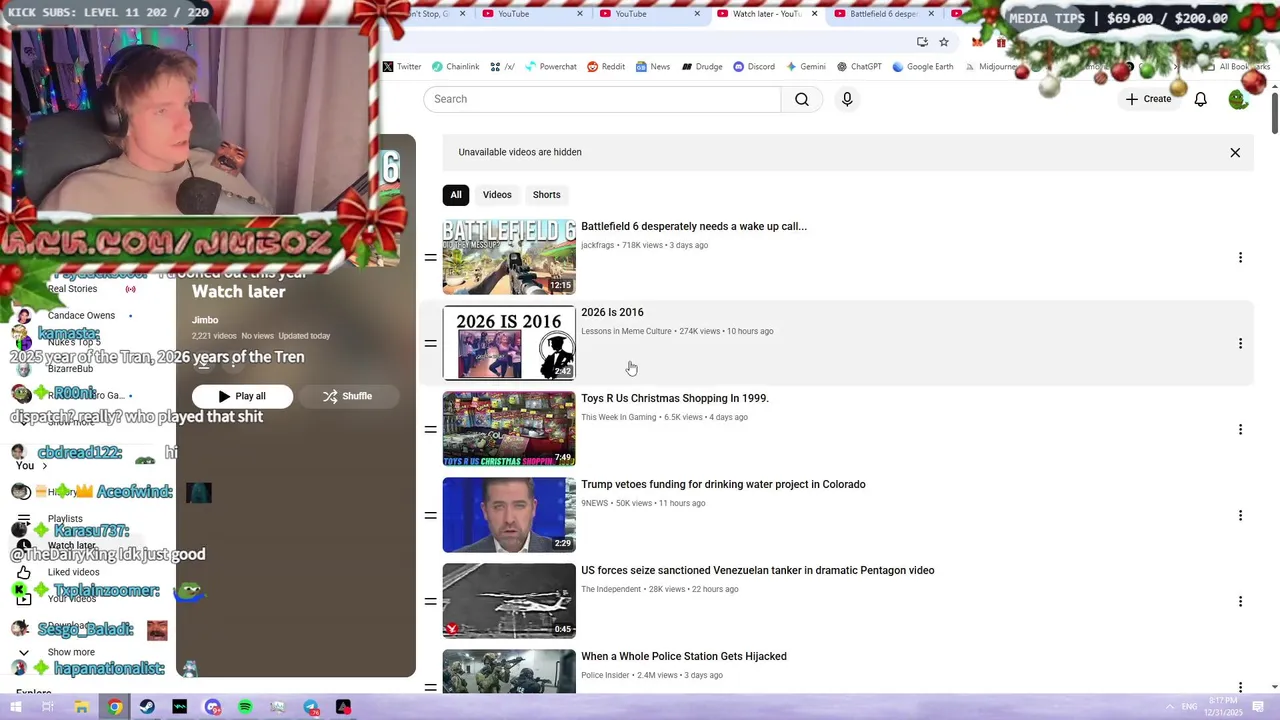1280x720 pixels.
Task: Open the Reddit bookmark
Action: [606, 67]
